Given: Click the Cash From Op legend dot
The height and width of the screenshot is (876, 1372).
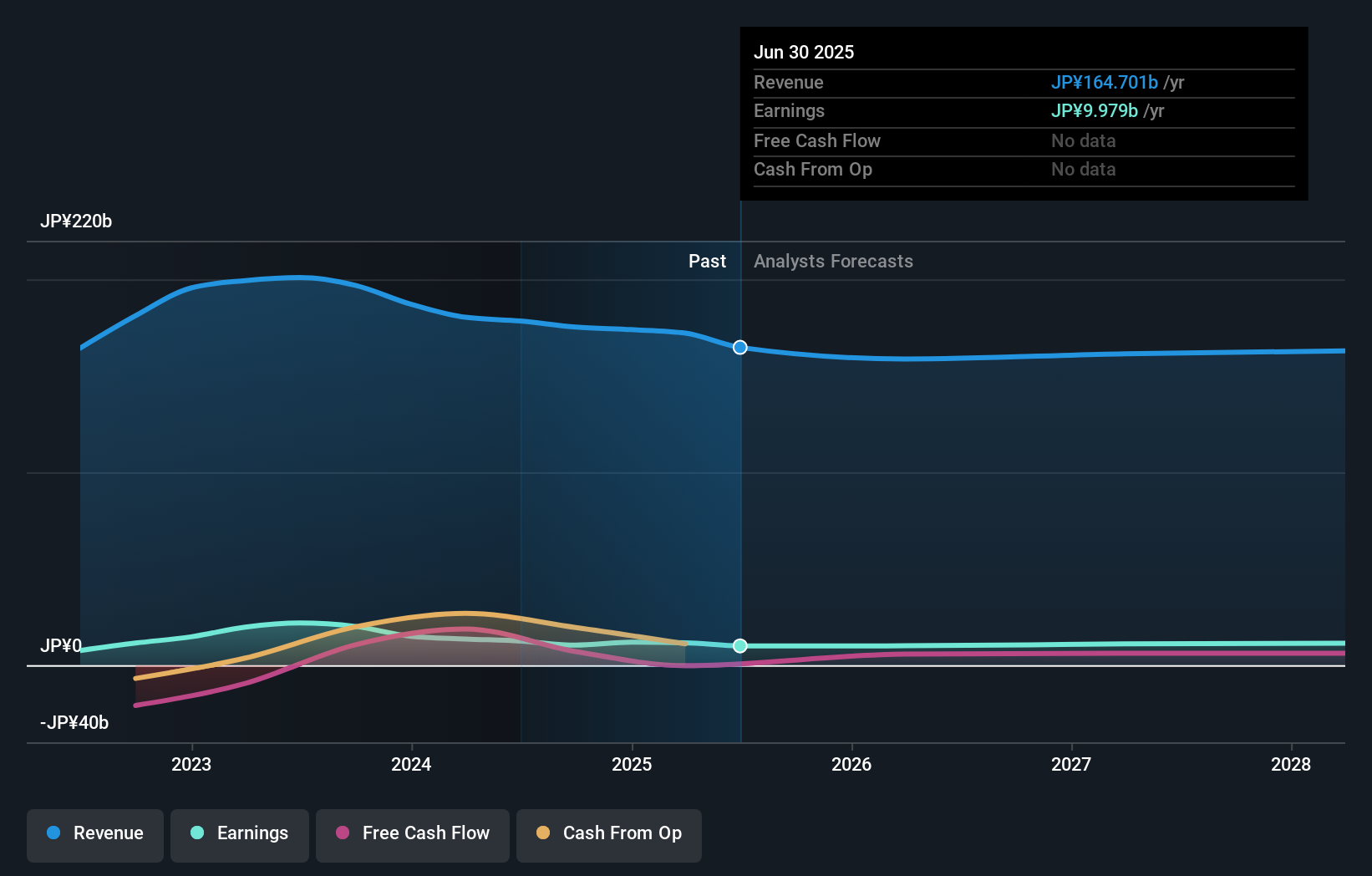Looking at the screenshot, I should tap(544, 833).
